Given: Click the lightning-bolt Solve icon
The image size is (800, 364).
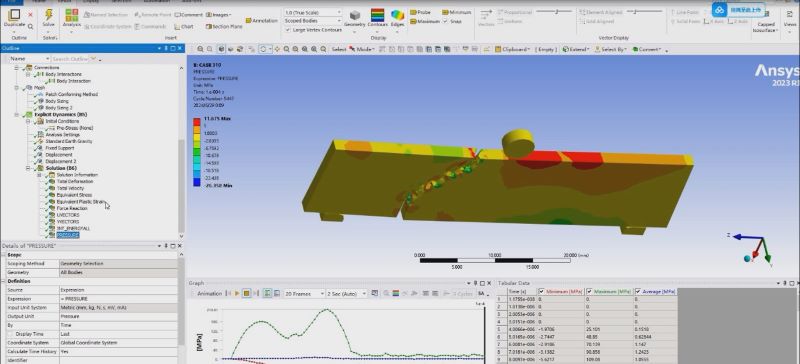Looking at the screenshot, I should tap(48, 15).
